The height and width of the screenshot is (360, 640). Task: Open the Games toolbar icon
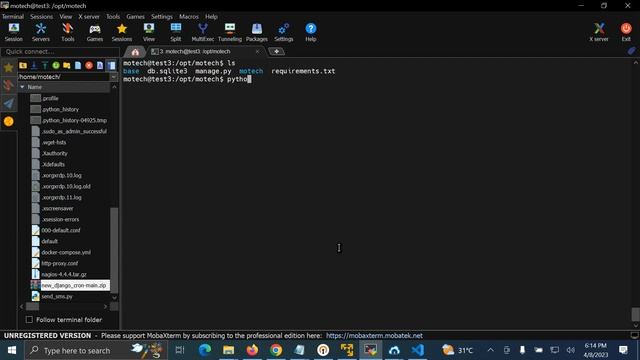coord(95,32)
